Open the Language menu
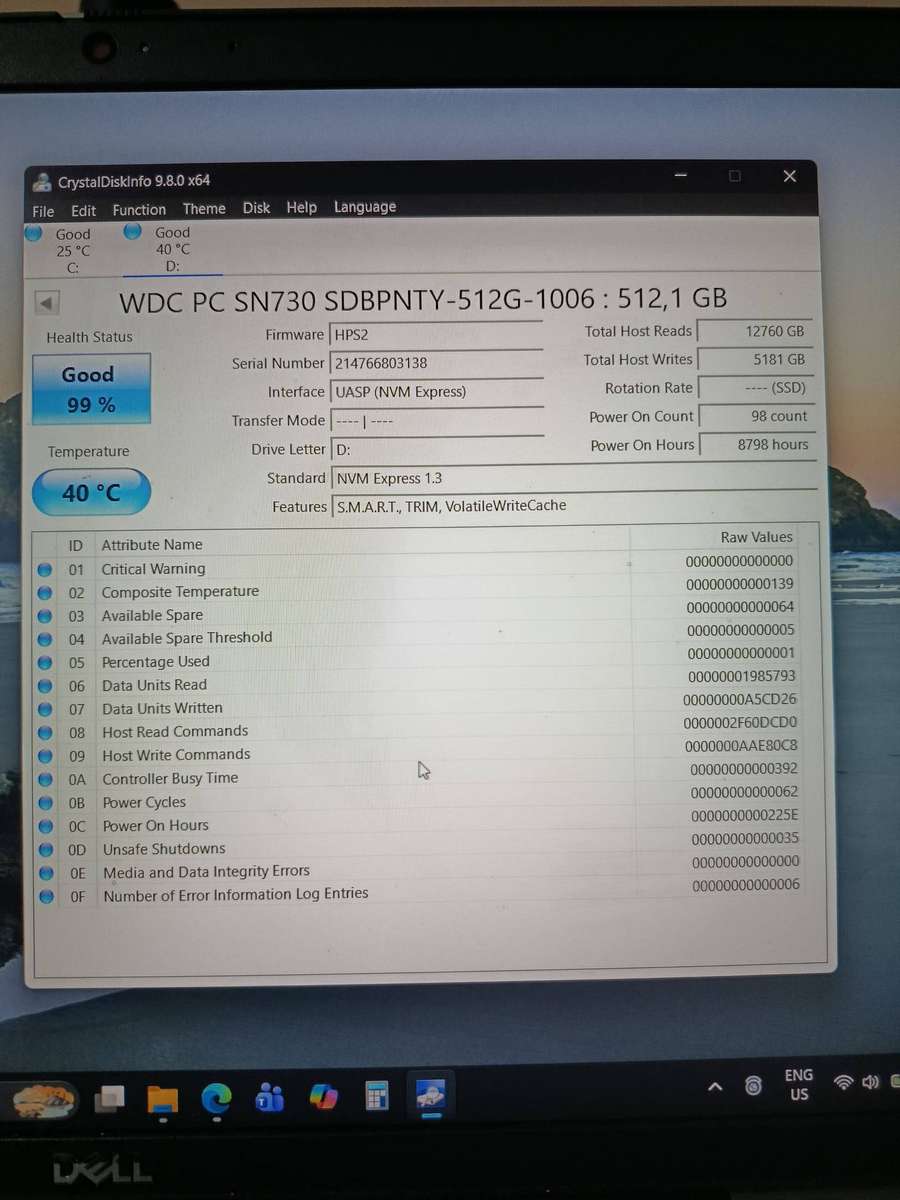 (x=365, y=206)
